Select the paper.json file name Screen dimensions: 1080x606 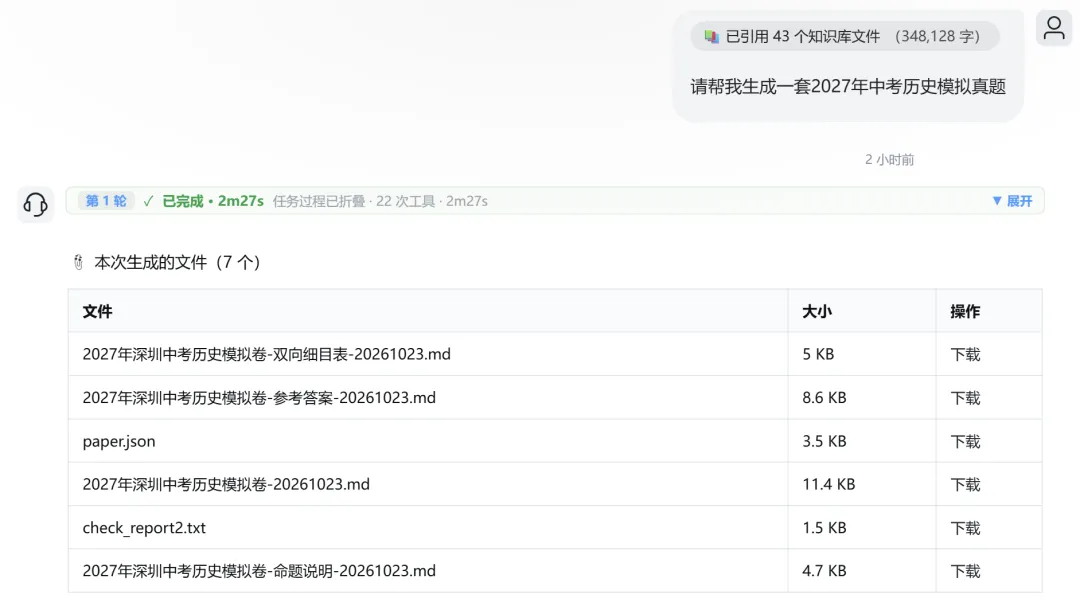119,441
